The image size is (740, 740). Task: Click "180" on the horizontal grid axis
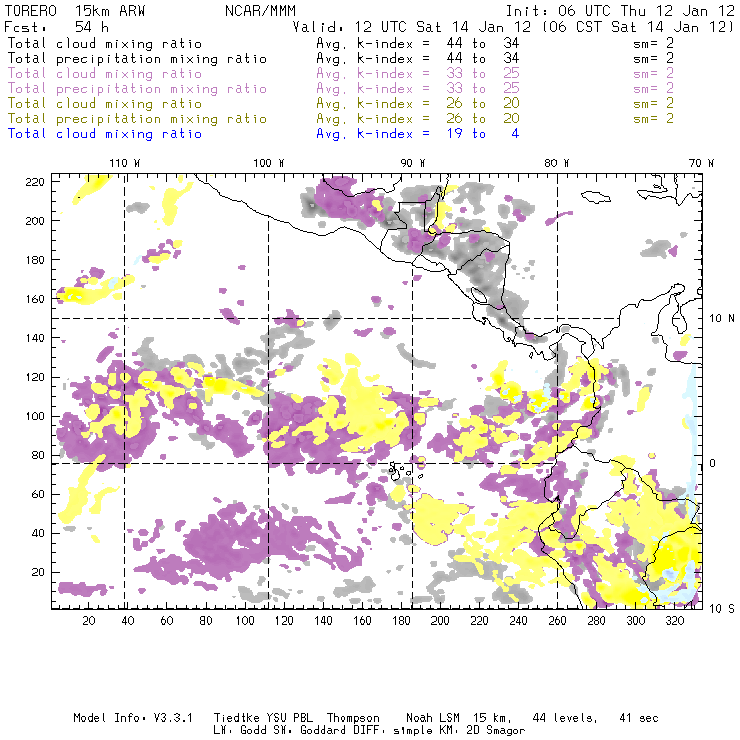401,621
